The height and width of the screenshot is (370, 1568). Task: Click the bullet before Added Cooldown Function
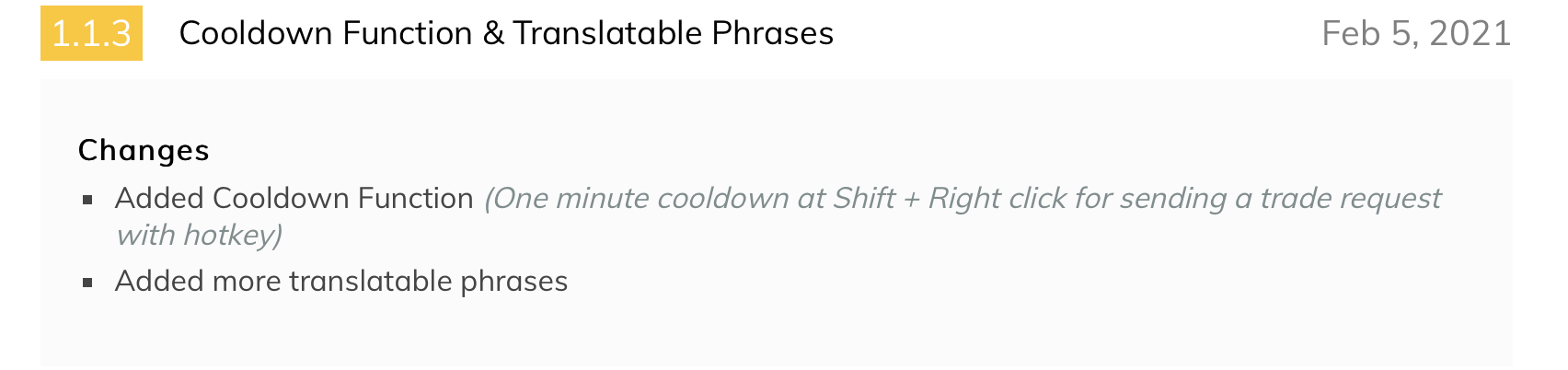pyautogui.click(x=88, y=200)
